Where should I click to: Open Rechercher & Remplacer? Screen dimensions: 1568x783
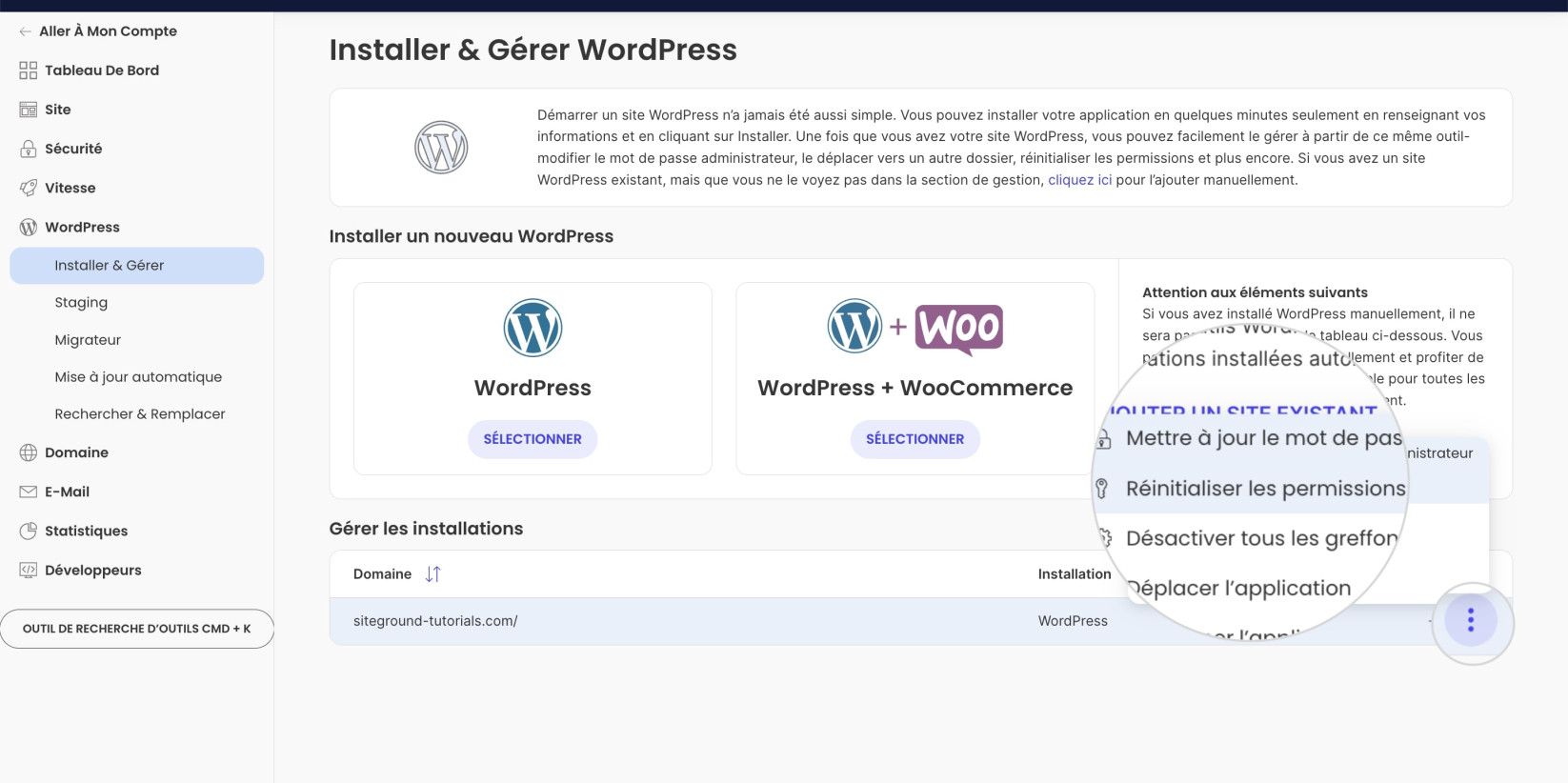point(140,414)
